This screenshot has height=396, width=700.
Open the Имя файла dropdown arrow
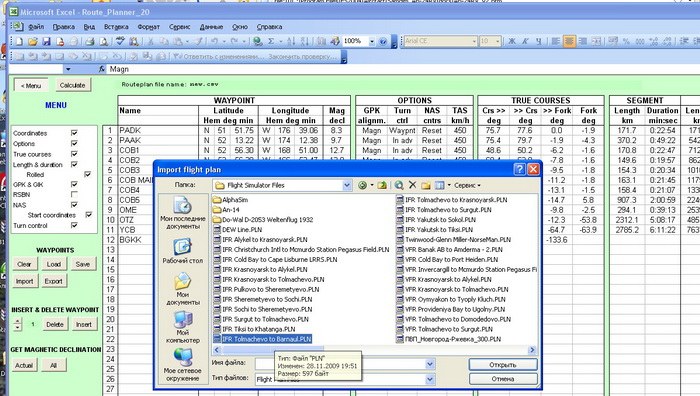tap(430, 364)
